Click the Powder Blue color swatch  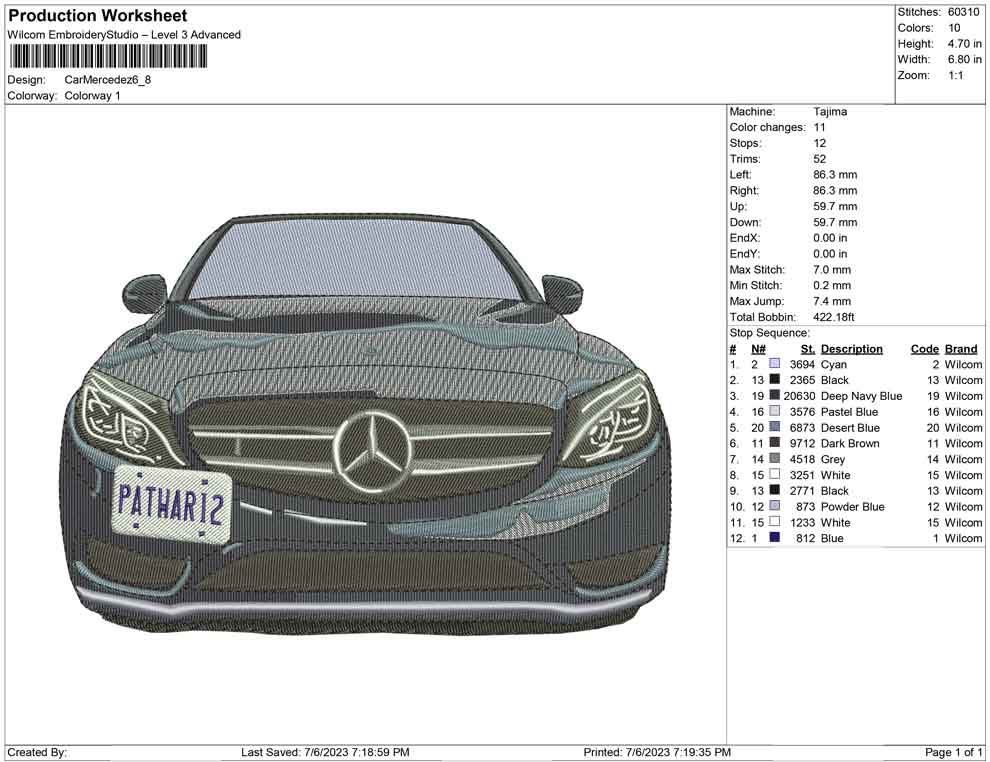click(x=774, y=506)
